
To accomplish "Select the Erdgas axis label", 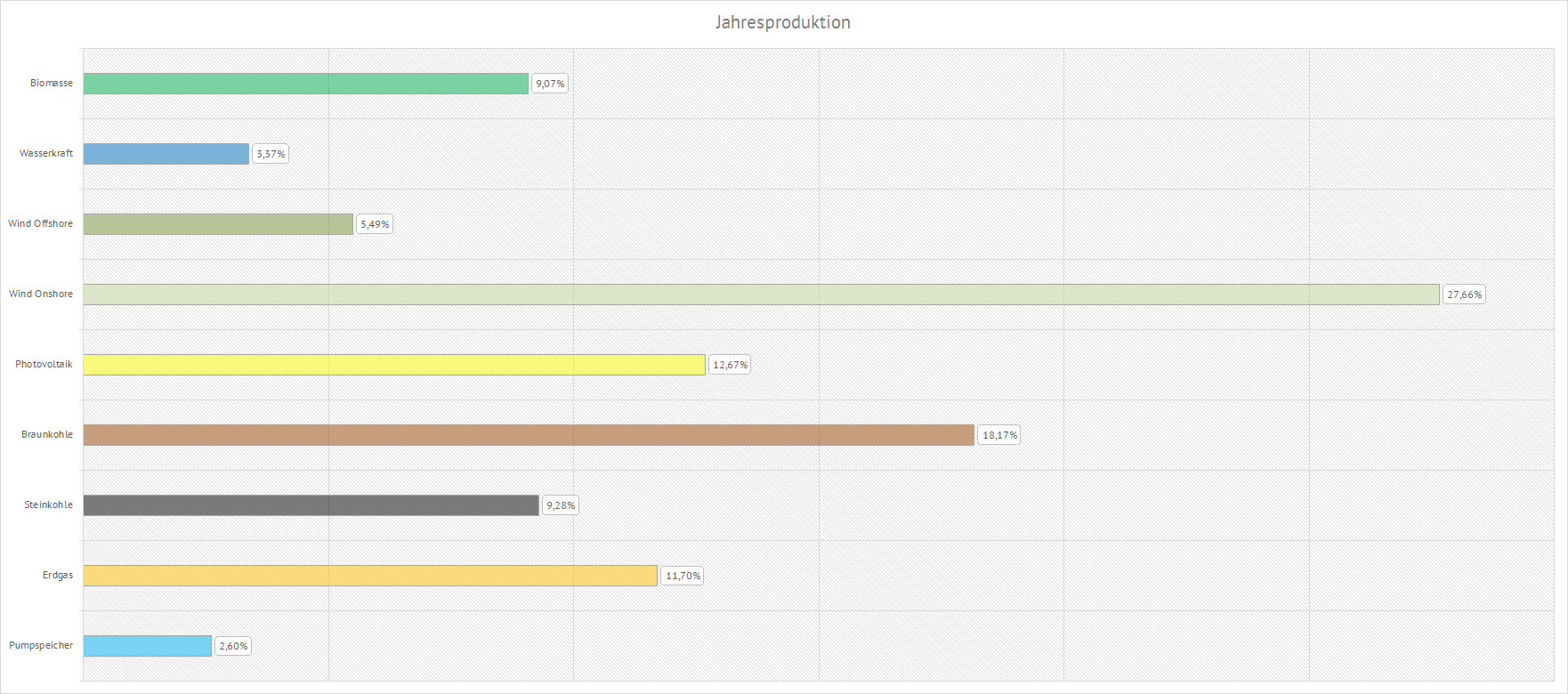I will click(x=58, y=575).
